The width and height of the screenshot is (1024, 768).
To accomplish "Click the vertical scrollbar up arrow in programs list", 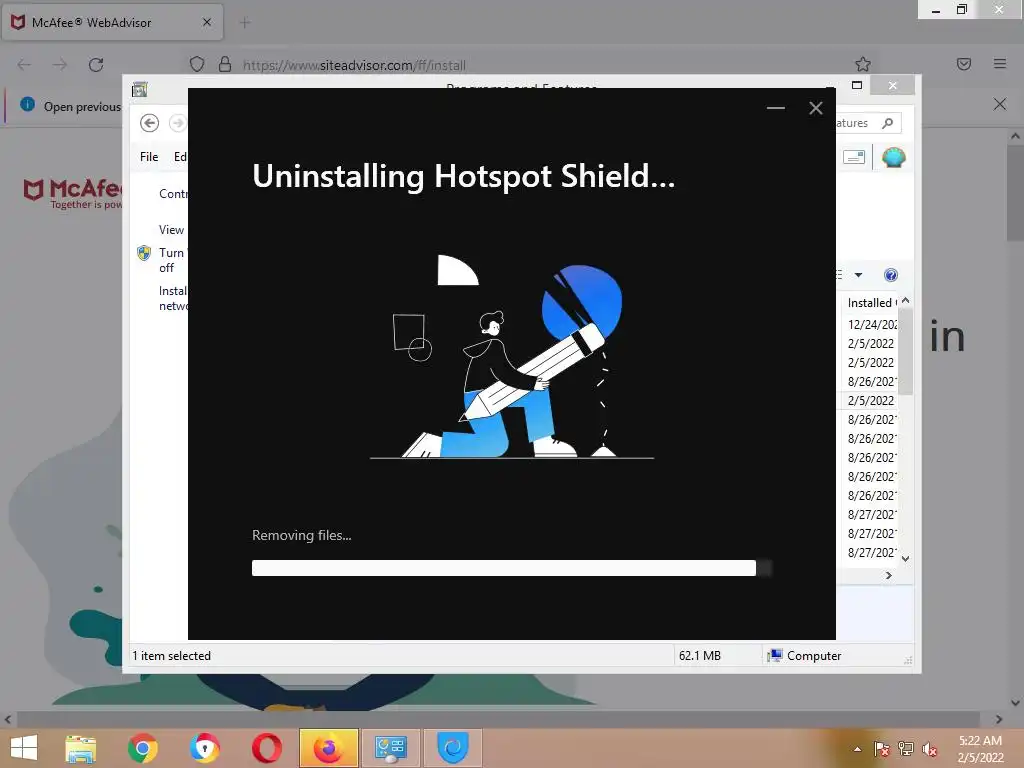I will click(905, 300).
